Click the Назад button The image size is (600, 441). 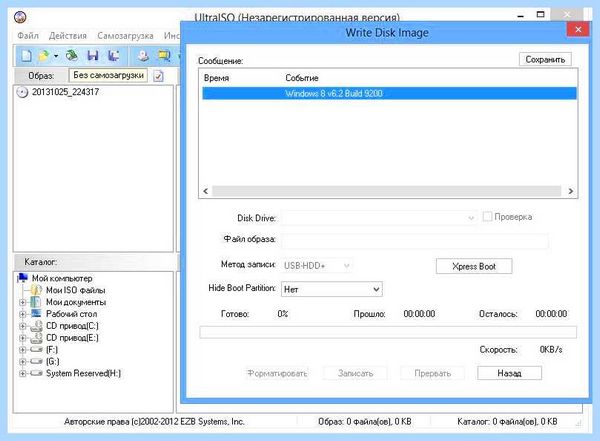pyautogui.click(x=509, y=373)
